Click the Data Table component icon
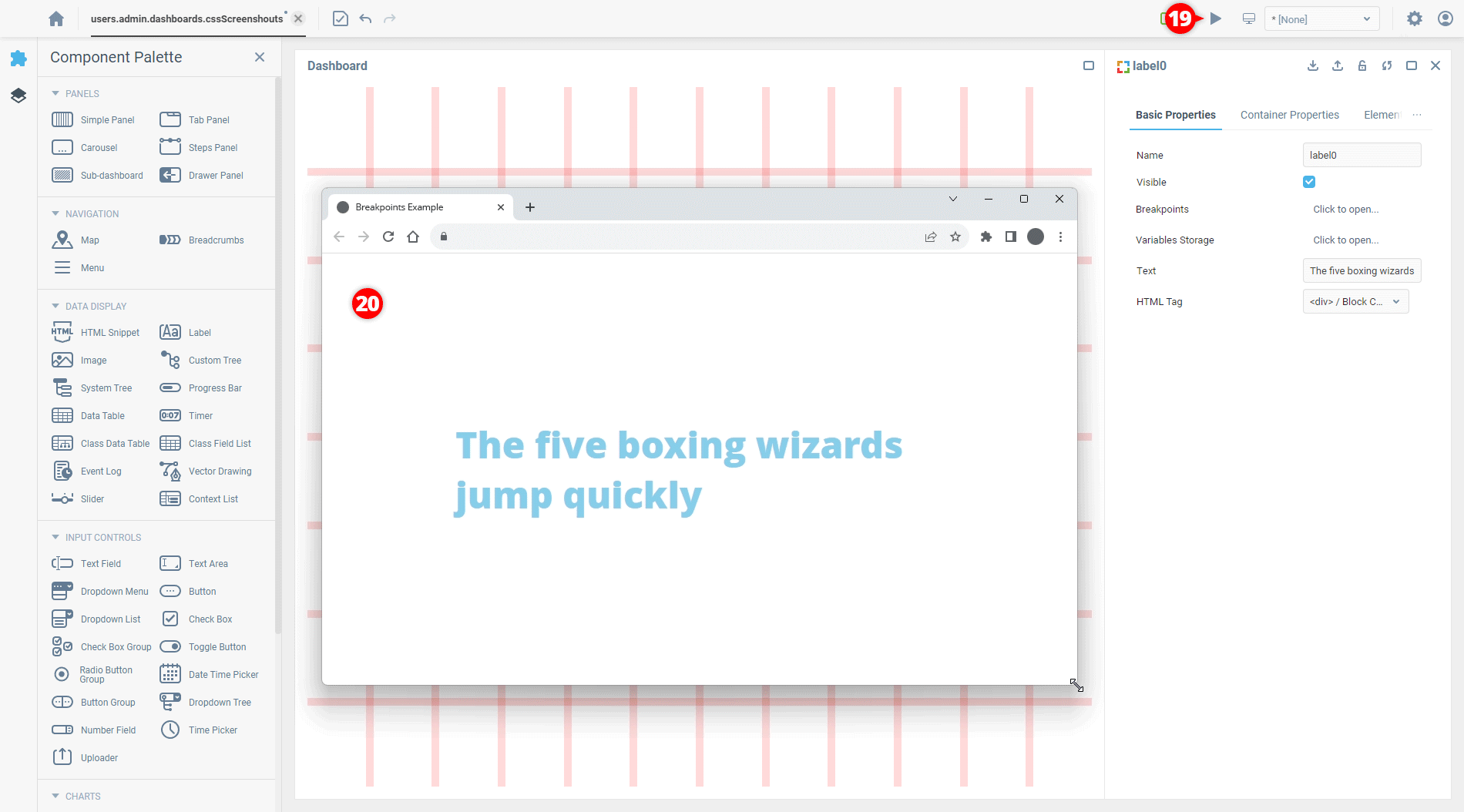 pyautogui.click(x=62, y=416)
